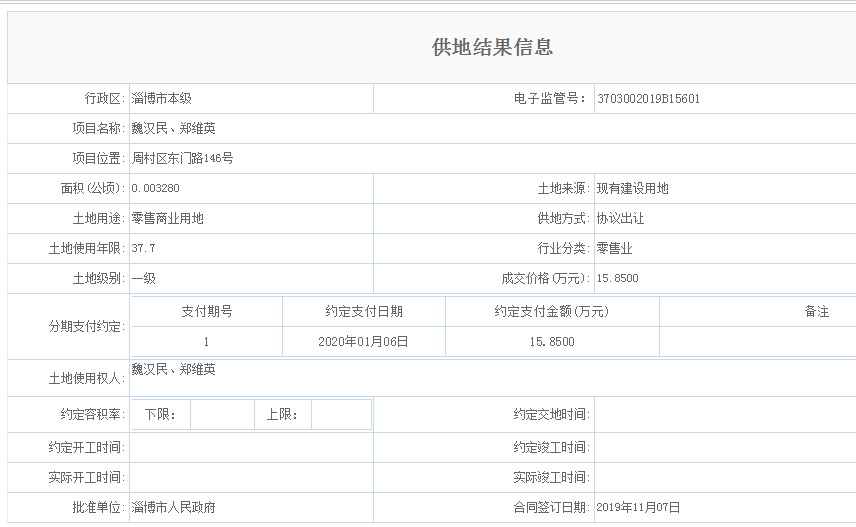Click the industry classification value 零售业
Viewport: 856px width, 527px height.
pyautogui.click(x=614, y=248)
